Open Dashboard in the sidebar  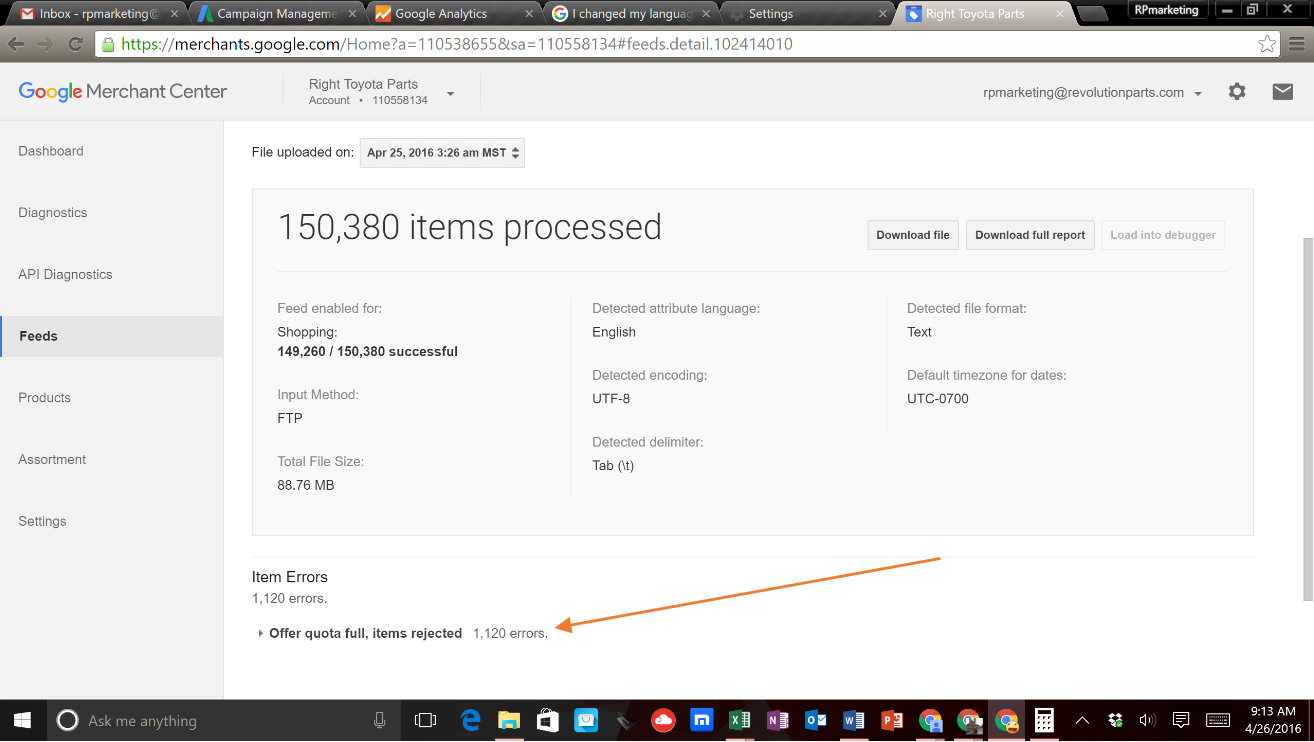tap(51, 151)
